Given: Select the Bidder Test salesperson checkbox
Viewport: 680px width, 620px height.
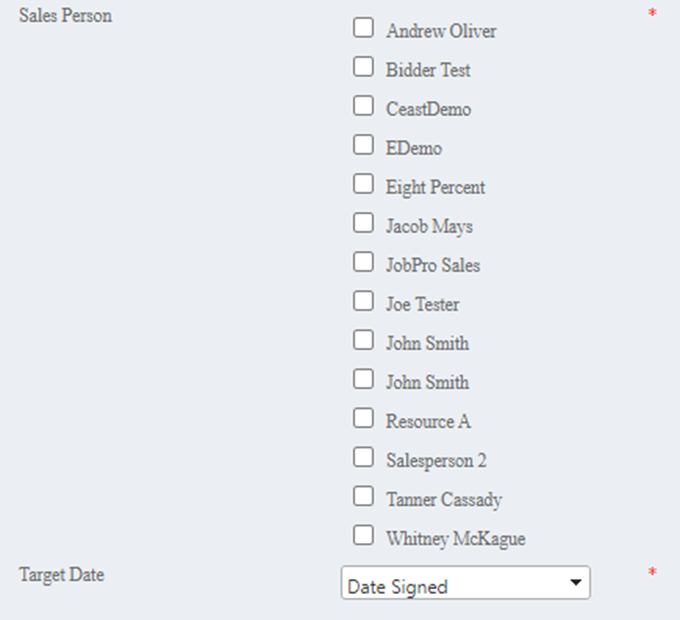Looking at the screenshot, I should click(x=363, y=67).
